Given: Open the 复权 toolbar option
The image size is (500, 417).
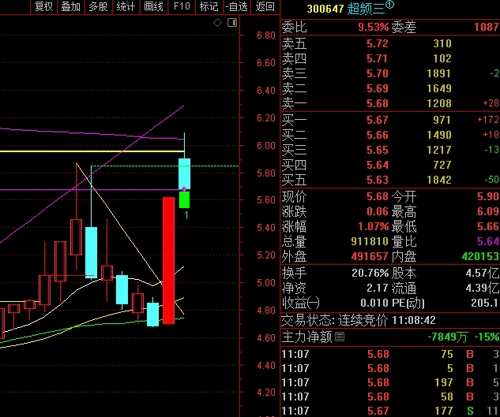Looking at the screenshot, I should pos(44,7).
